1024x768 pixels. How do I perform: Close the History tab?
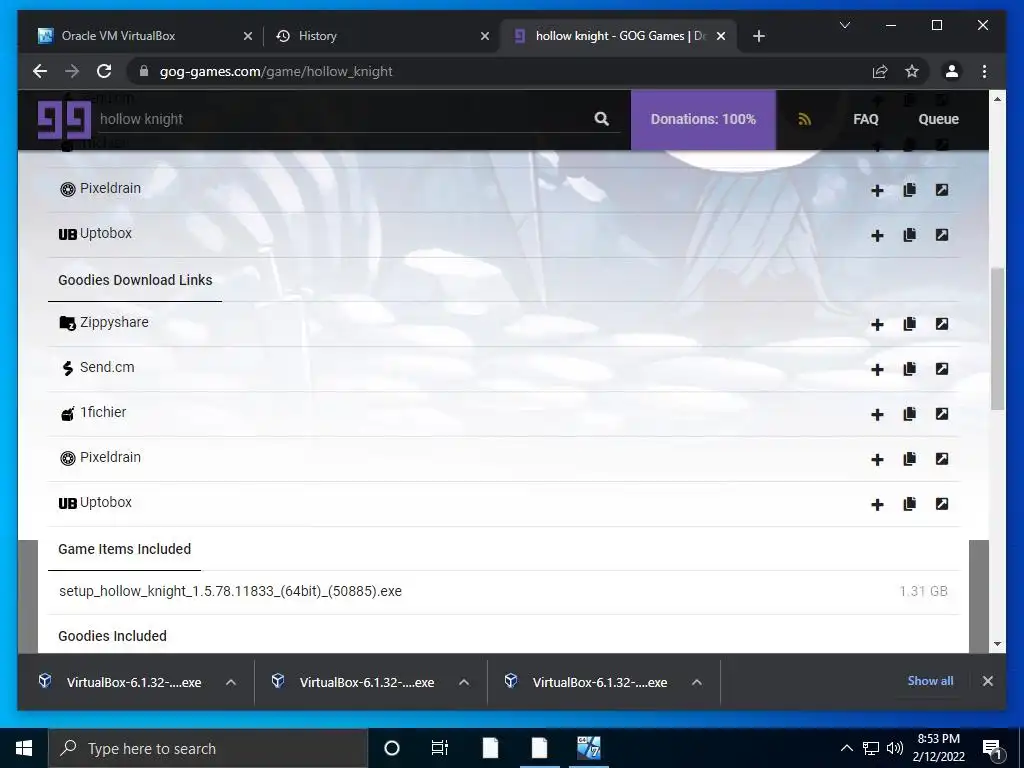pyautogui.click(x=485, y=36)
